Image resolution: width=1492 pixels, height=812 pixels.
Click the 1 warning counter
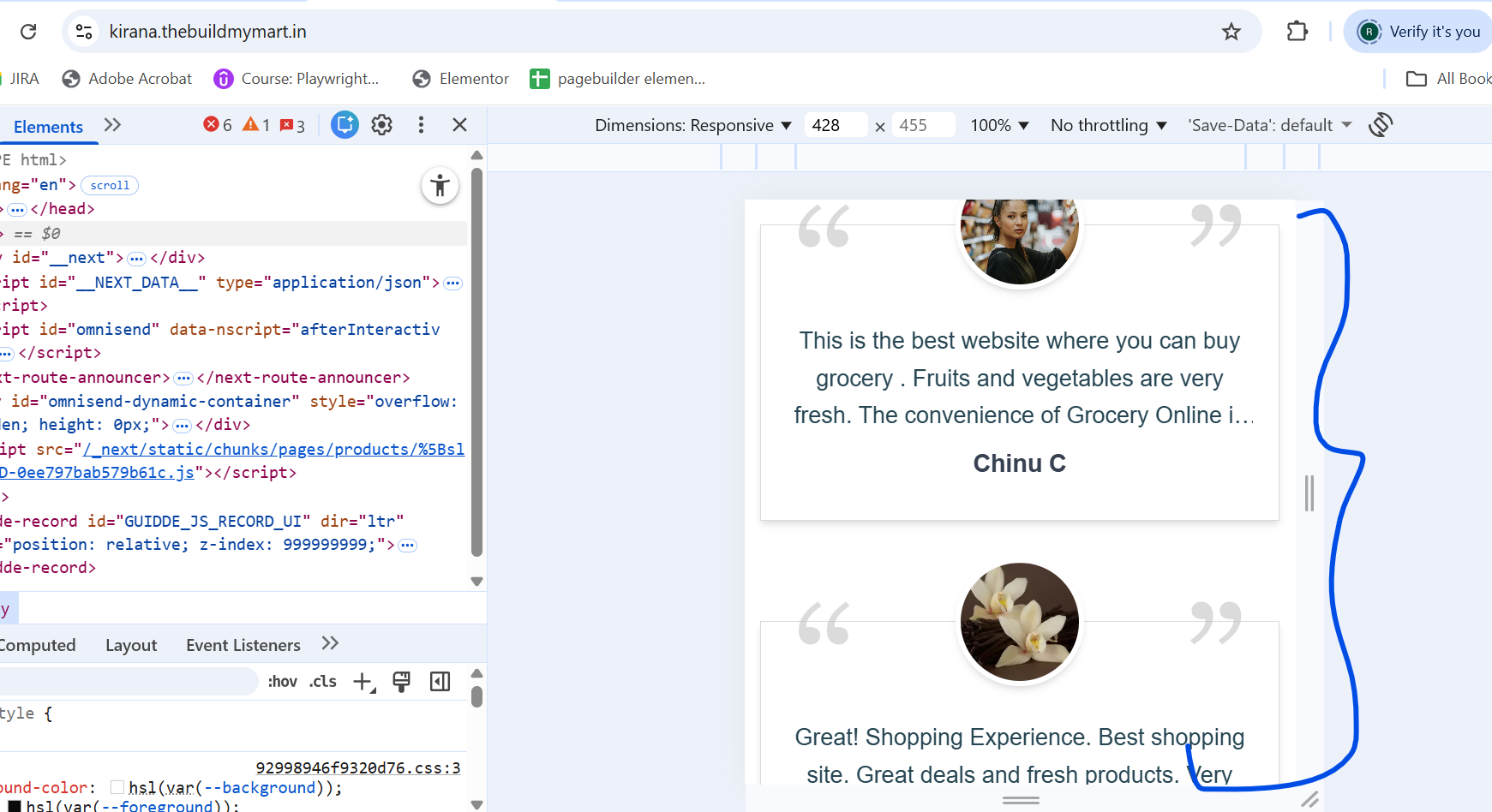click(257, 125)
